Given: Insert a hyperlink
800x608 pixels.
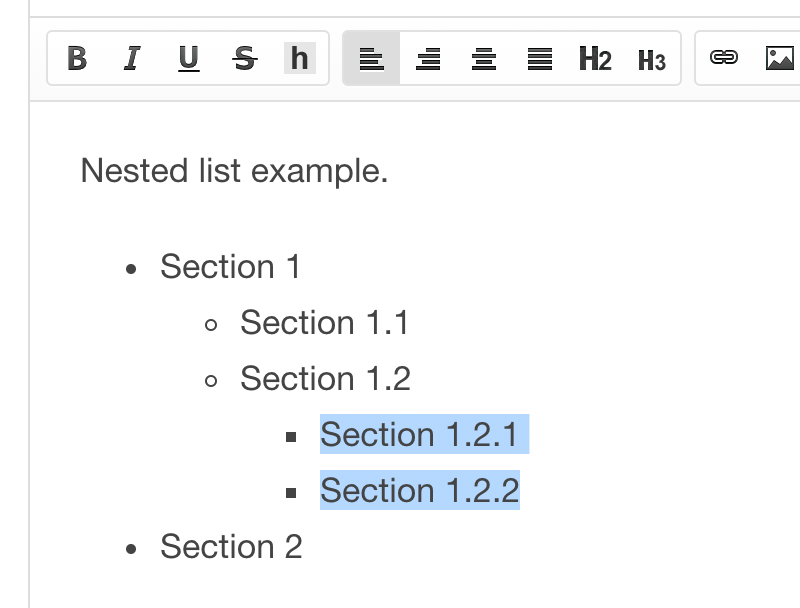Looking at the screenshot, I should (x=723, y=57).
